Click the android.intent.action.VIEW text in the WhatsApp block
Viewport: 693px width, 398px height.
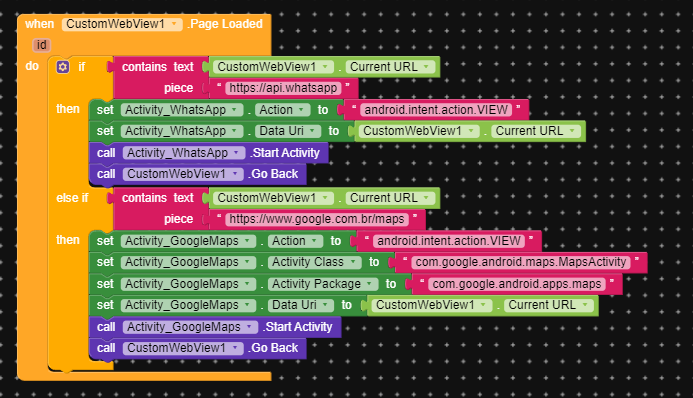click(436, 110)
